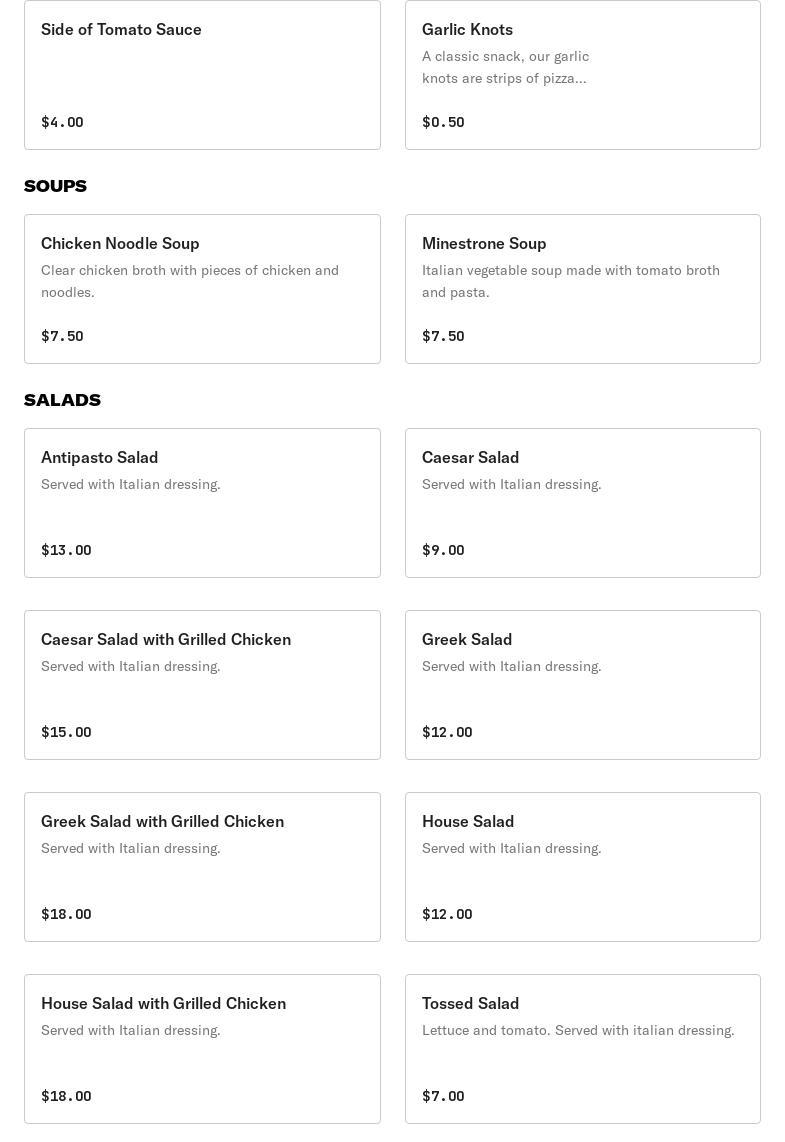This screenshot has width=785, height=1142.
Task: Click the Tossed Salad $7.00 price
Action: pyautogui.click(x=443, y=1096)
